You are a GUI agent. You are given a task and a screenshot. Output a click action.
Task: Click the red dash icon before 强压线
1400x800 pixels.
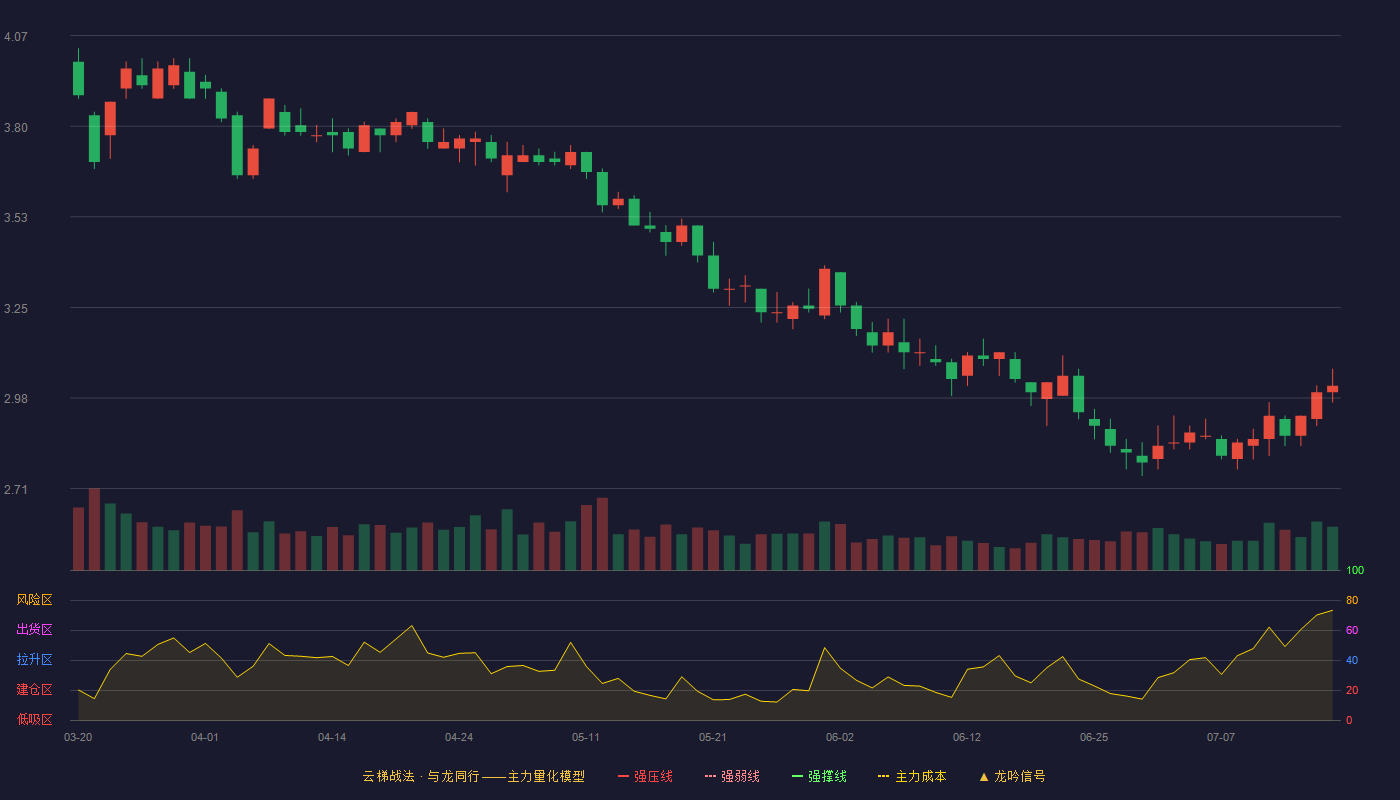624,776
